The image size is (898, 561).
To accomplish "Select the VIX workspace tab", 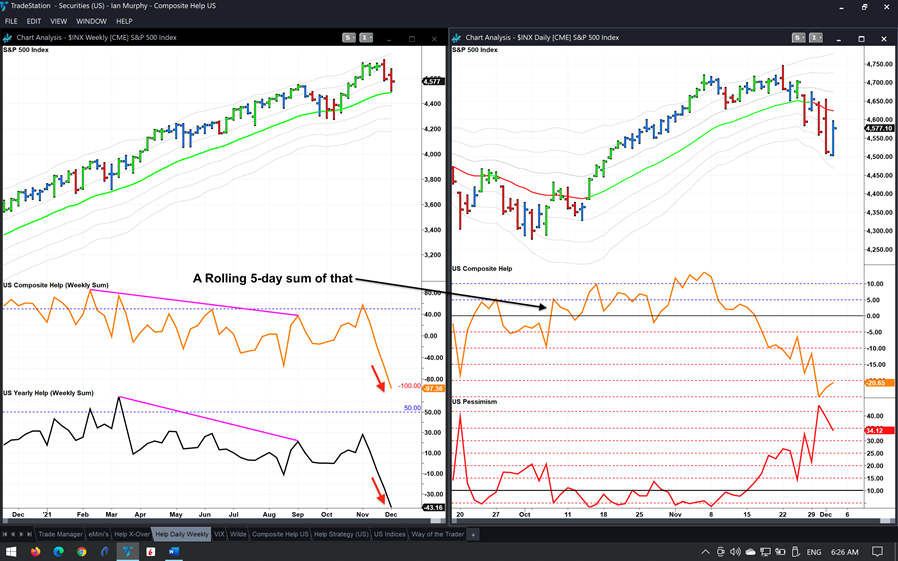I will click(219, 535).
